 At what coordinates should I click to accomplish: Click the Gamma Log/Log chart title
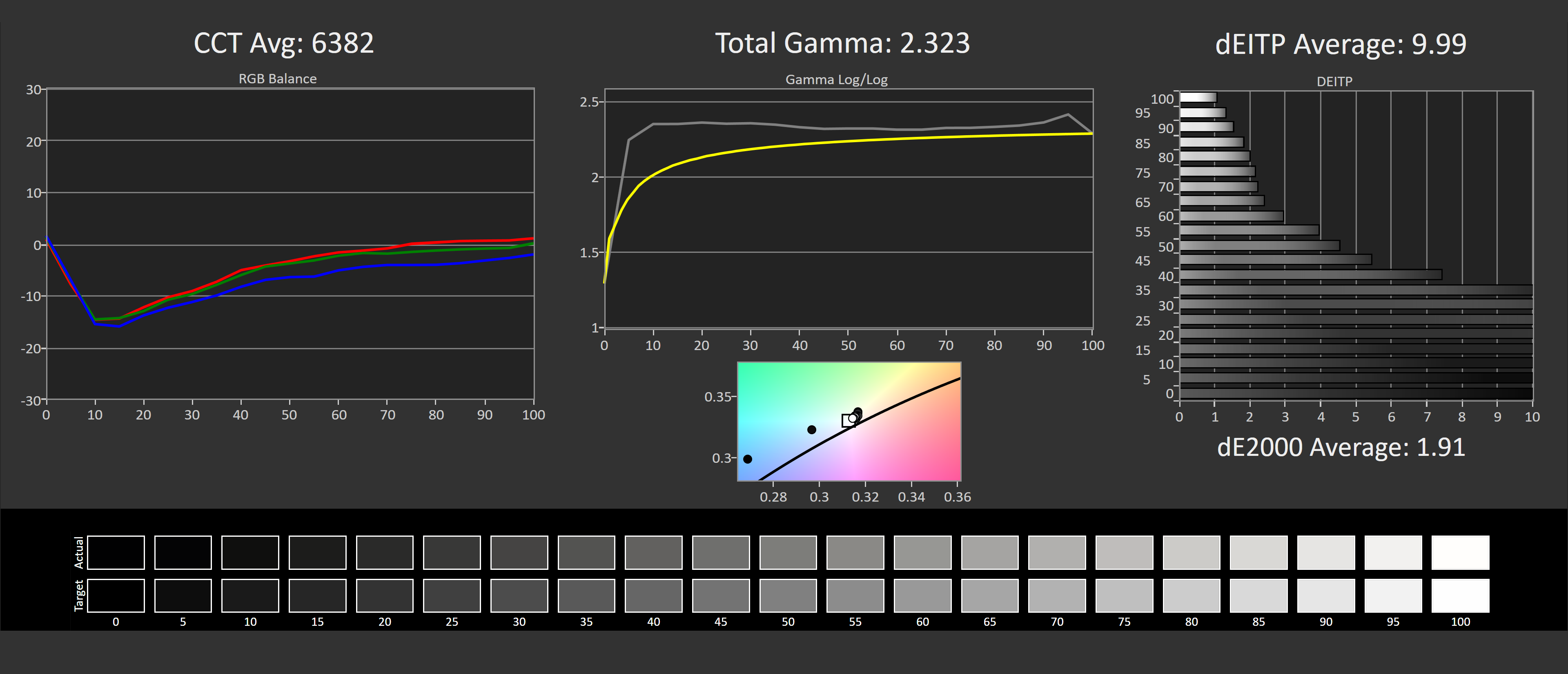[836, 79]
